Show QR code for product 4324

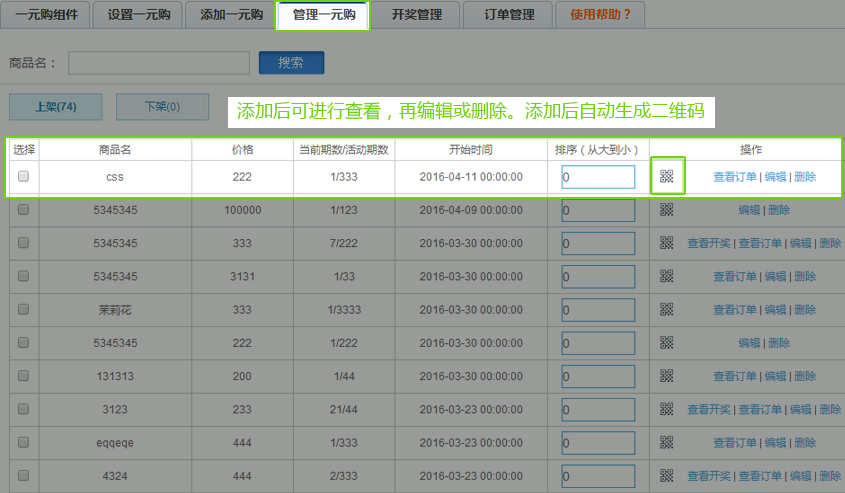(667, 476)
